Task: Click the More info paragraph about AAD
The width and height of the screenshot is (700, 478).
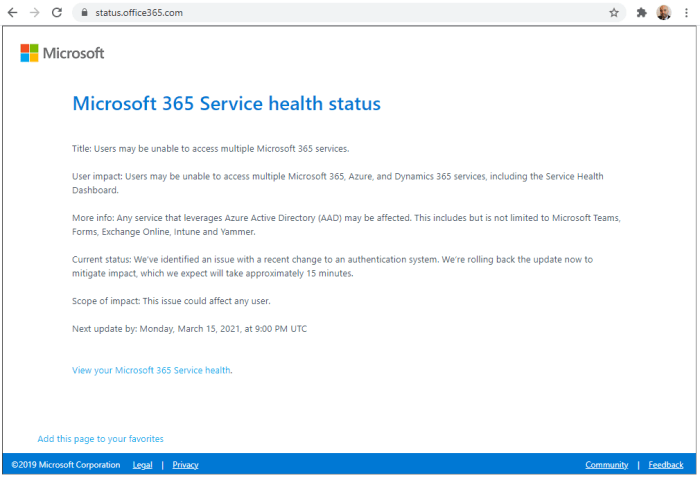Action: tap(346, 224)
